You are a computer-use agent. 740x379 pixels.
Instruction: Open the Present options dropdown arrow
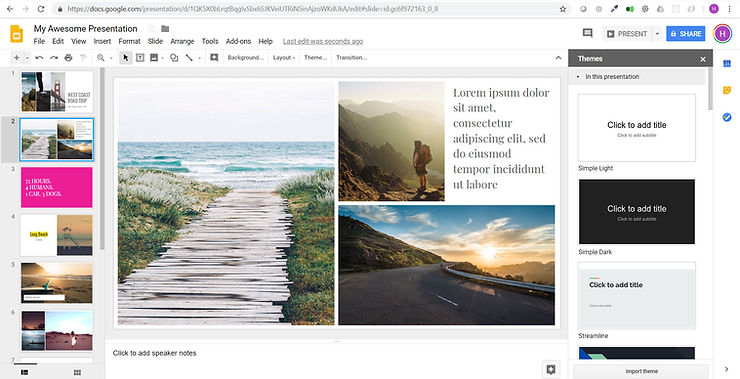tap(657, 34)
